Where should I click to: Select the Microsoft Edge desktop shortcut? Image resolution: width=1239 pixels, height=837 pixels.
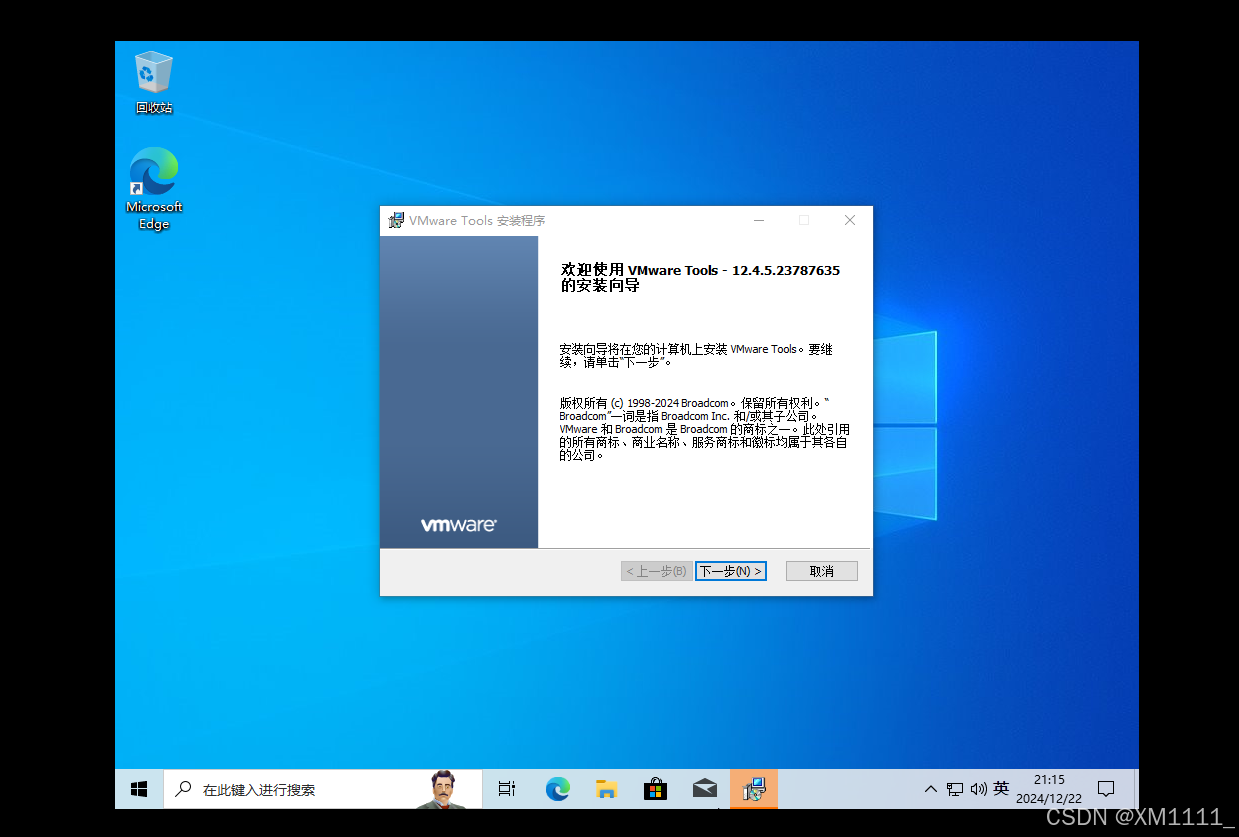(154, 189)
